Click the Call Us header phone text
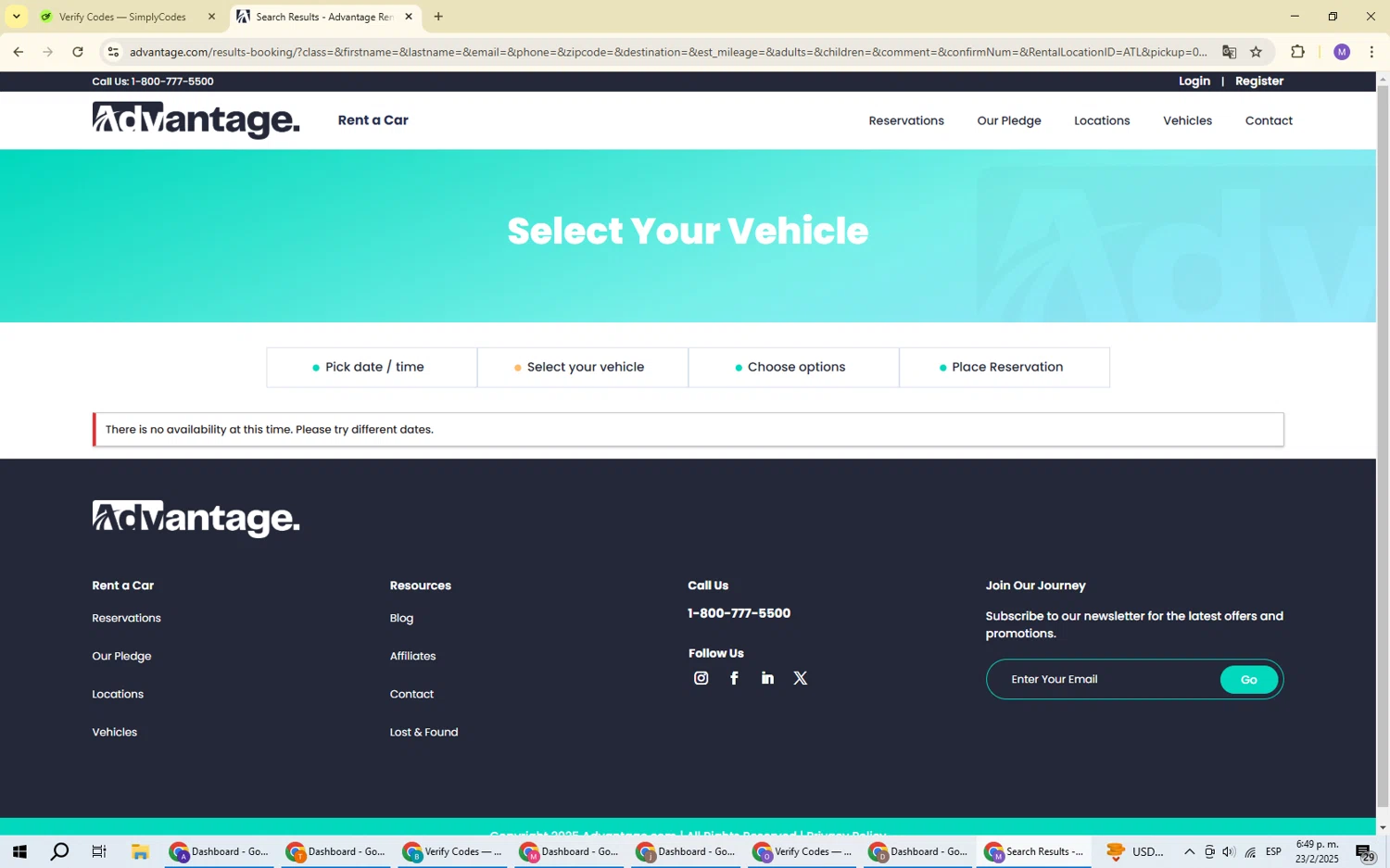This screenshot has width=1390, height=868. tap(153, 81)
